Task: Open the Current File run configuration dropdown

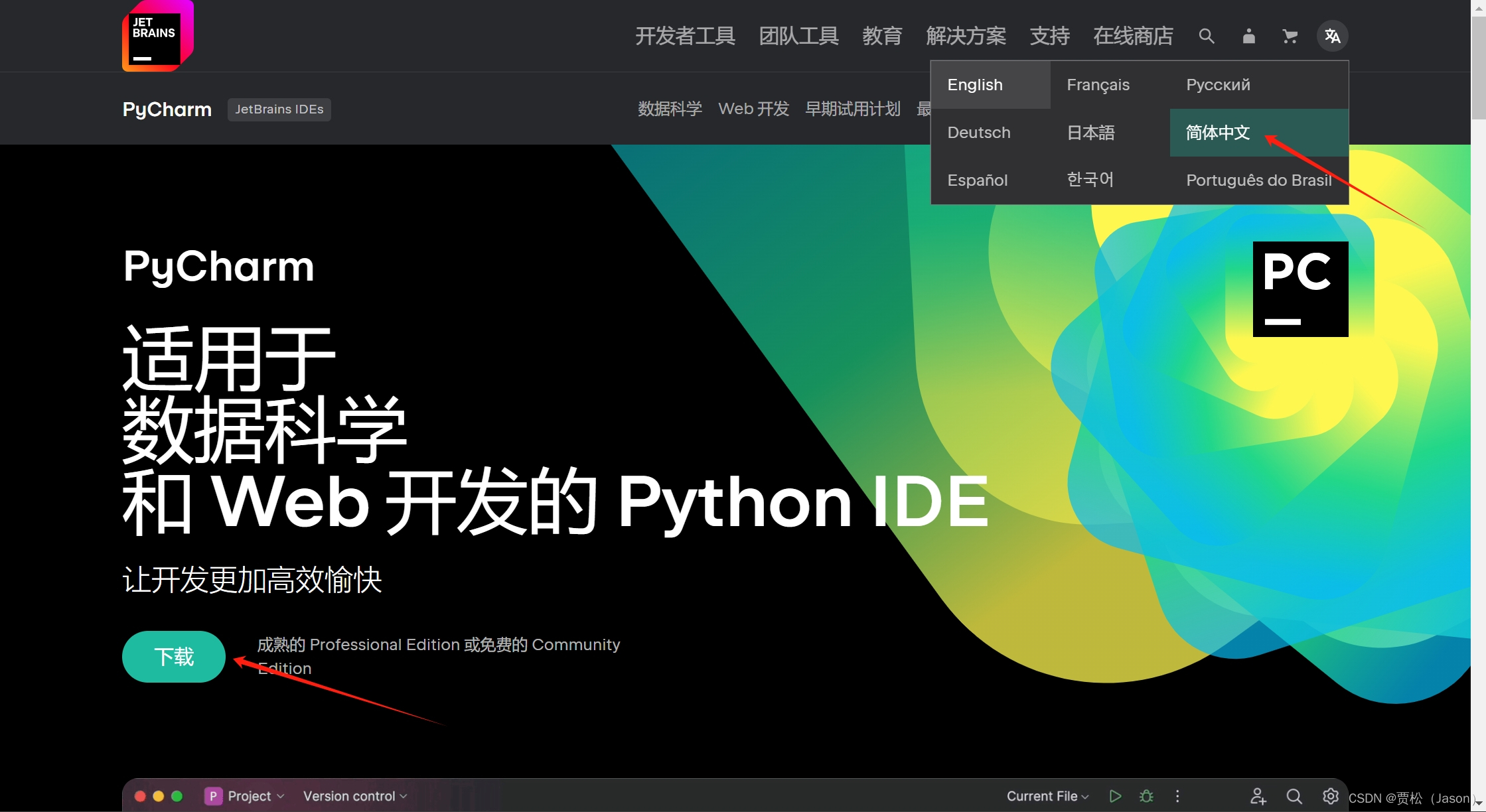Action: pyautogui.click(x=1047, y=795)
